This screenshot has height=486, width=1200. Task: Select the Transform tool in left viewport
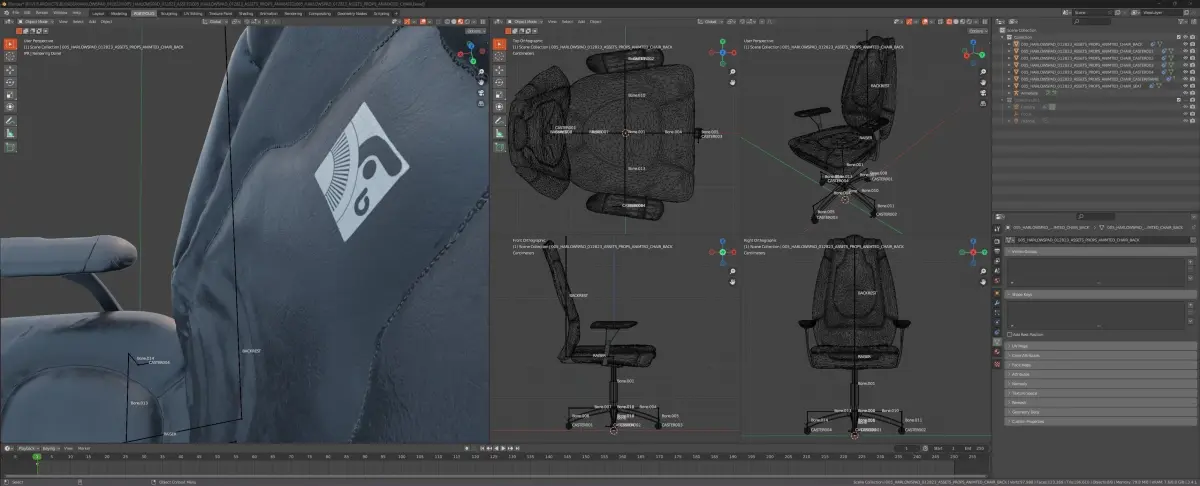tap(11, 106)
